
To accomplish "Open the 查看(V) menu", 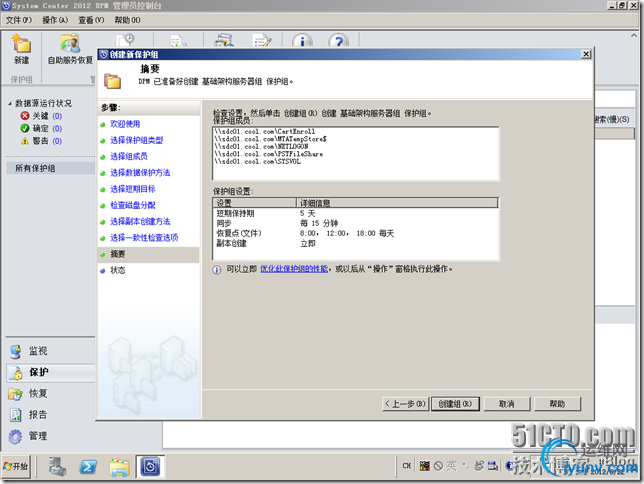I will [x=91, y=20].
